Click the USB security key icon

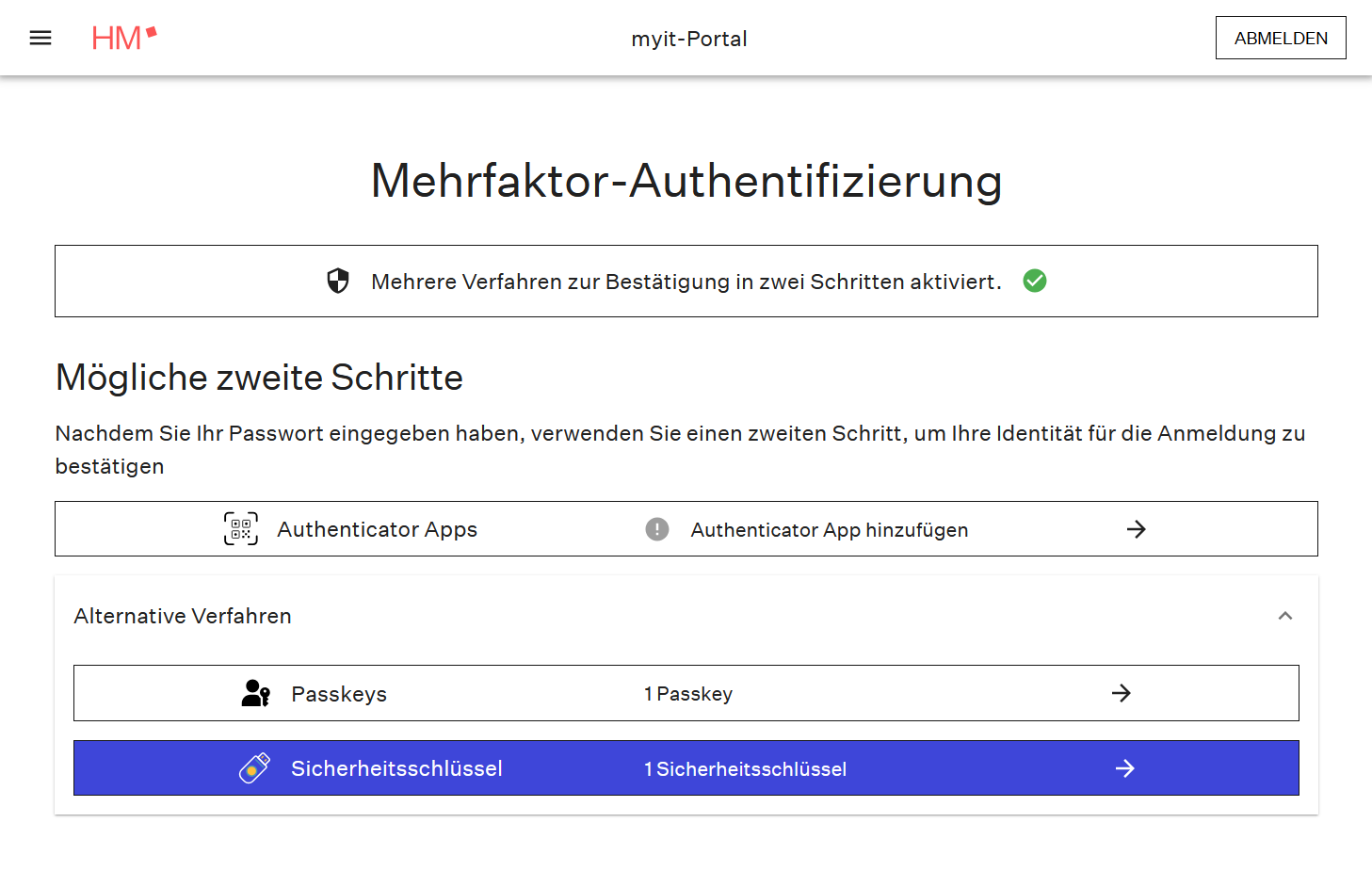click(254, 768)
